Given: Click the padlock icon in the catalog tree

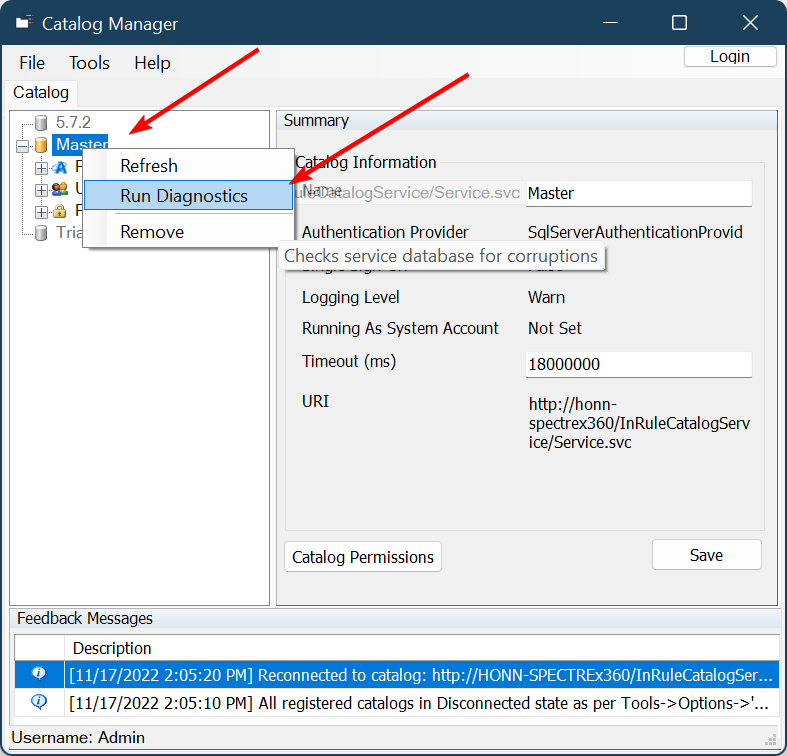Looking at the screenshot, I should tap(60, 211).
